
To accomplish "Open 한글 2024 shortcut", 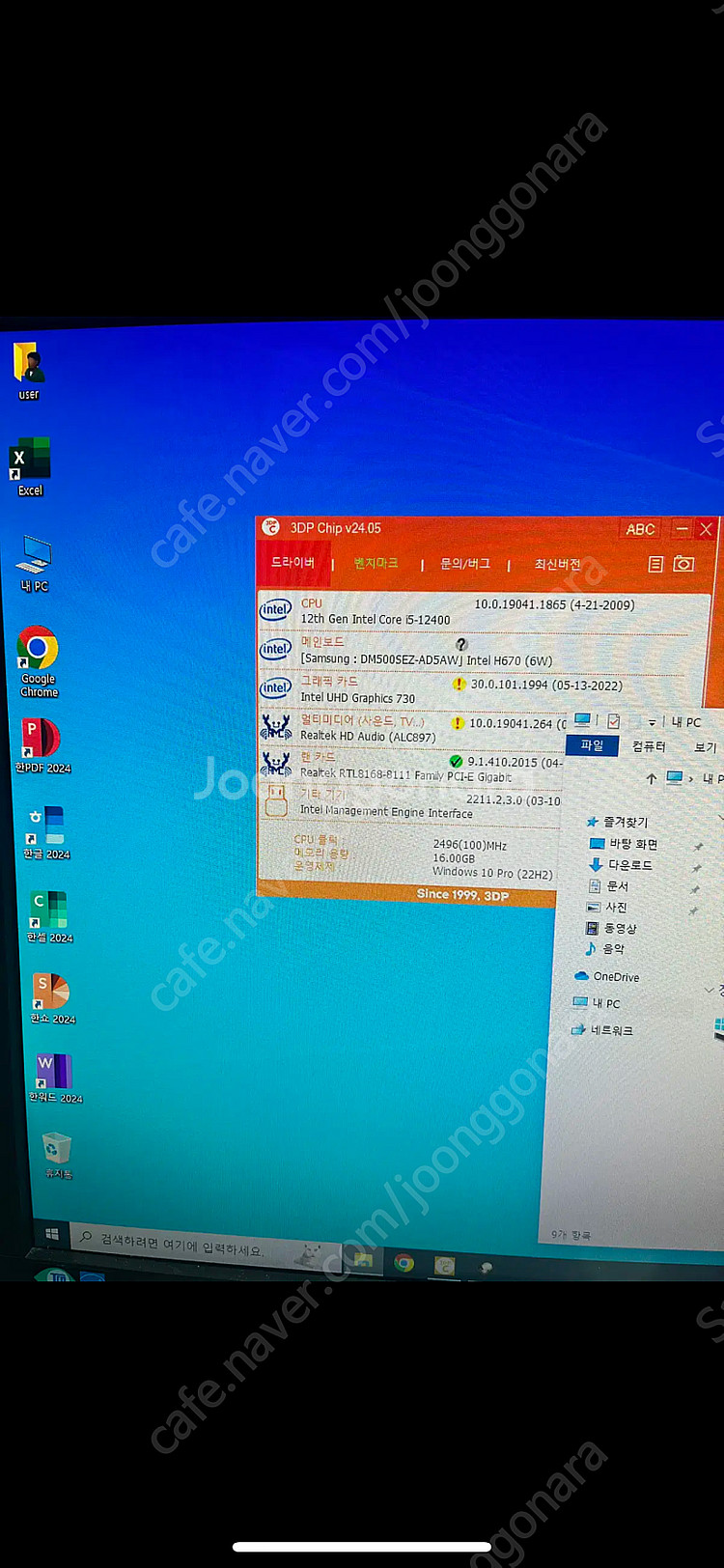I will coord(46,832).
